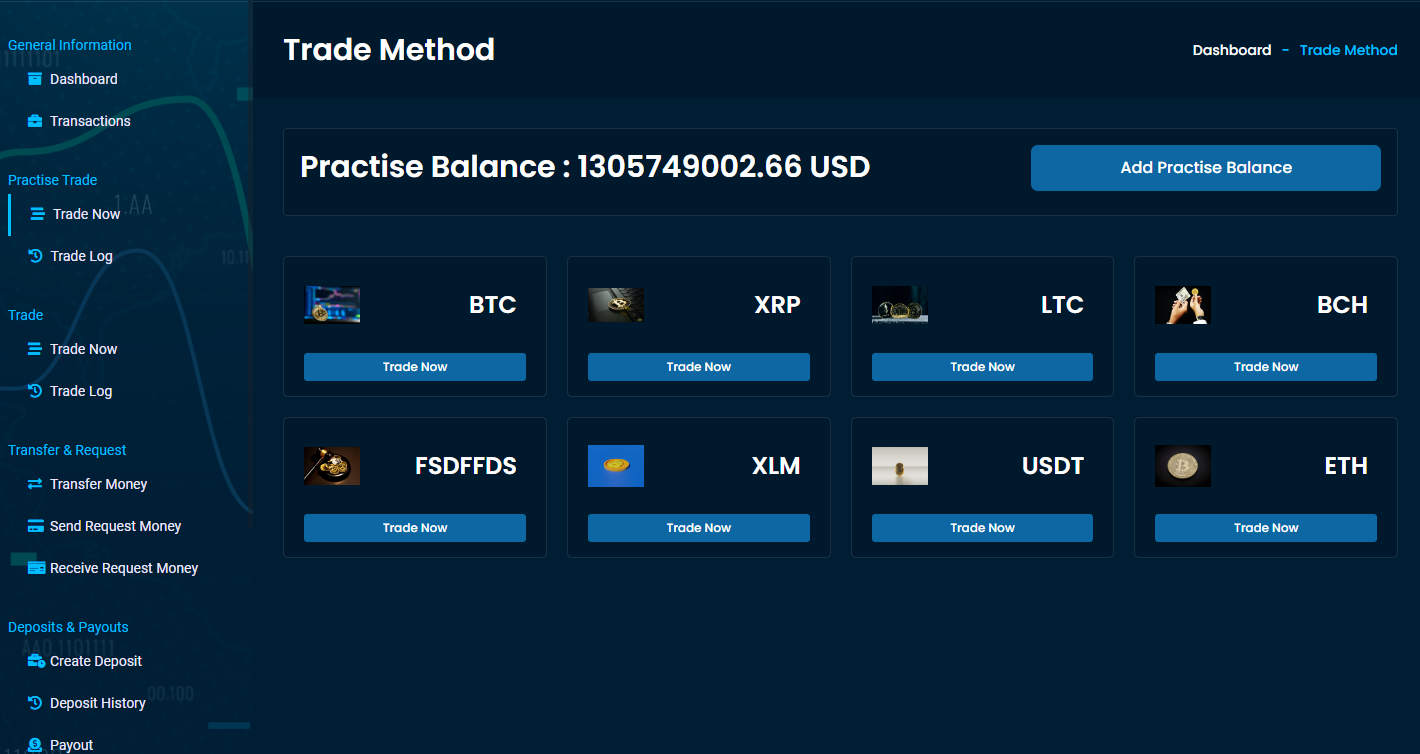Click the FSDFFDS currency label
Screen dimensions: 1420x754
[x=466, y=466]
